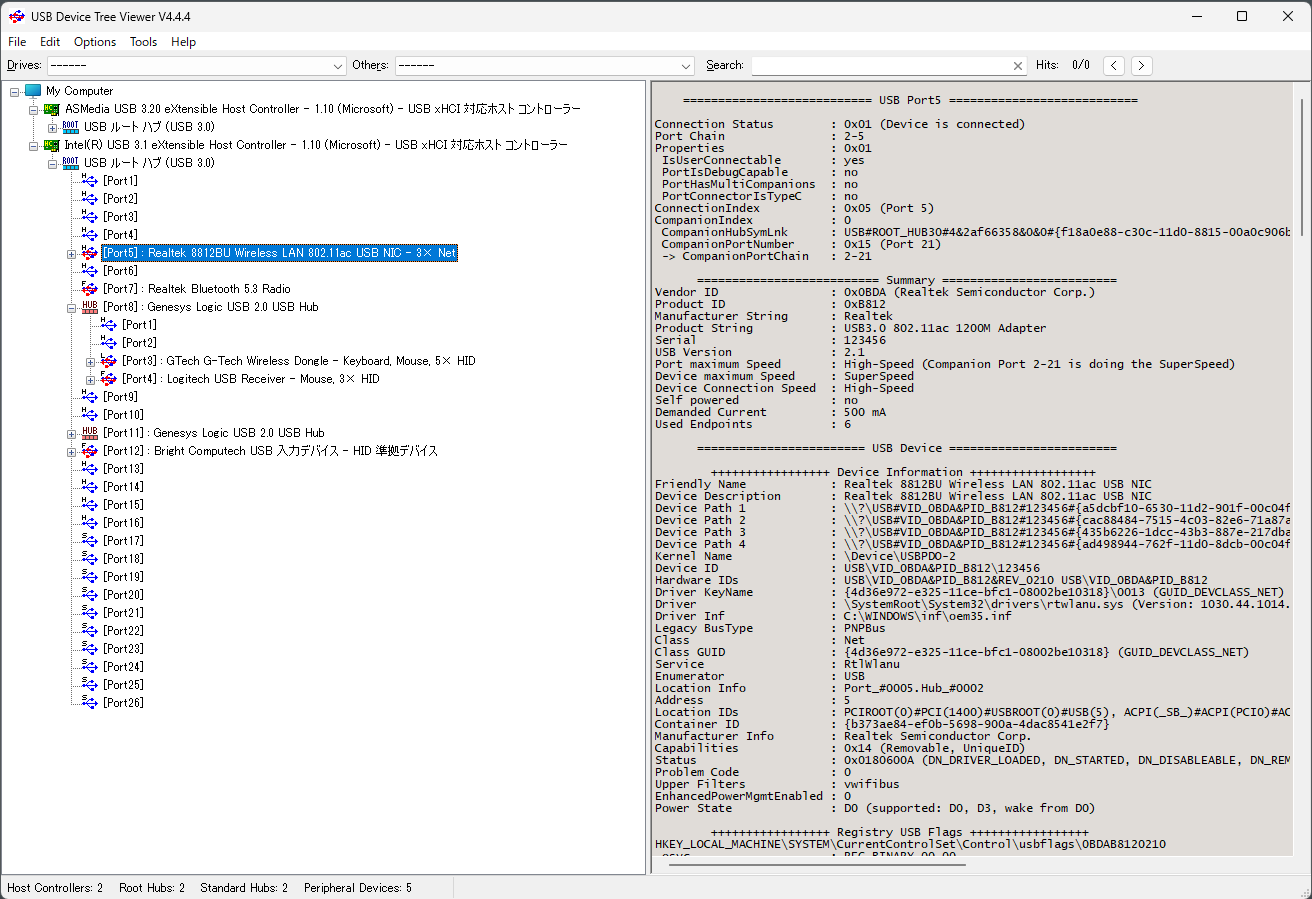Viewport: 1312px width, 899px height.
Task: Collapse the My Computer tree node
Action: coord(15,91)
